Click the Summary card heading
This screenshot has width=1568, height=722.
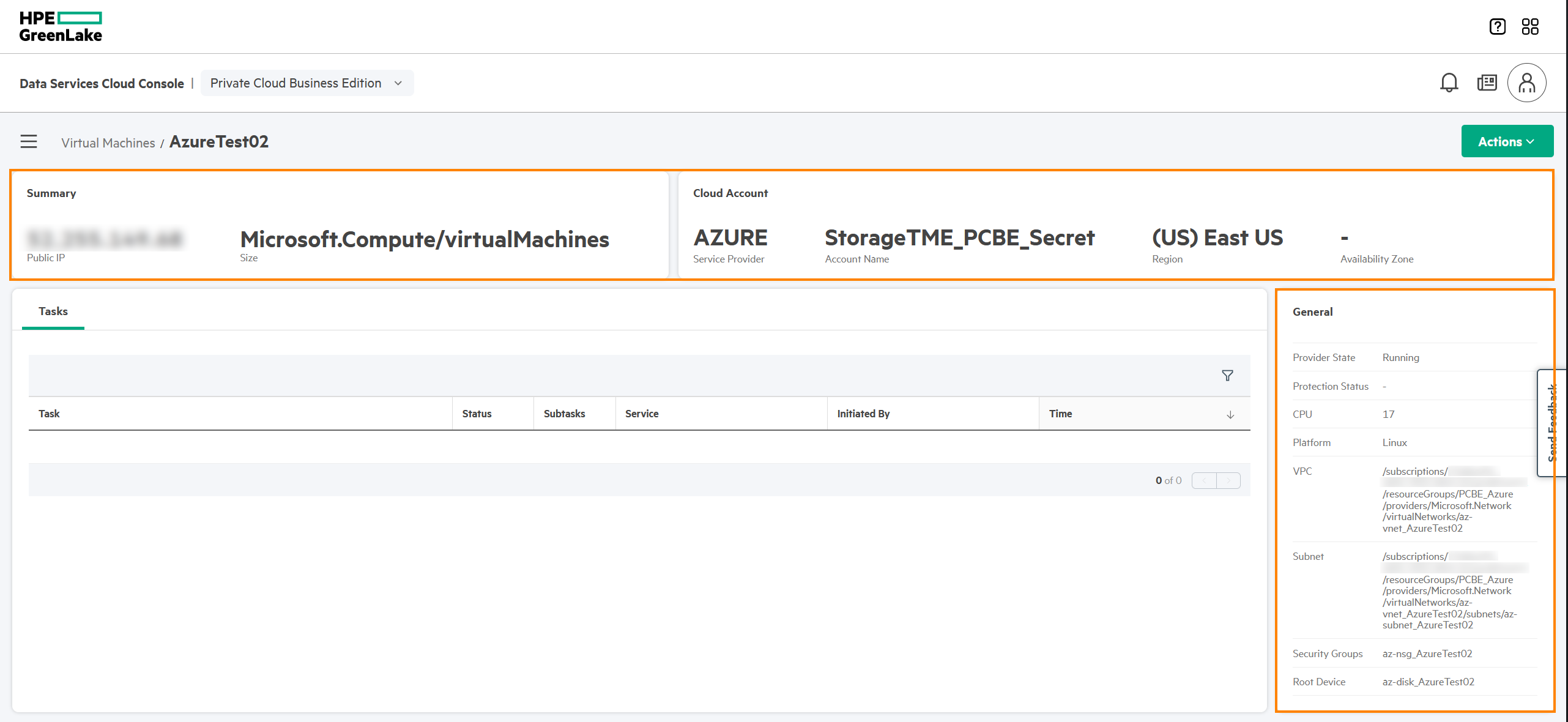click(x=51, y=193)
